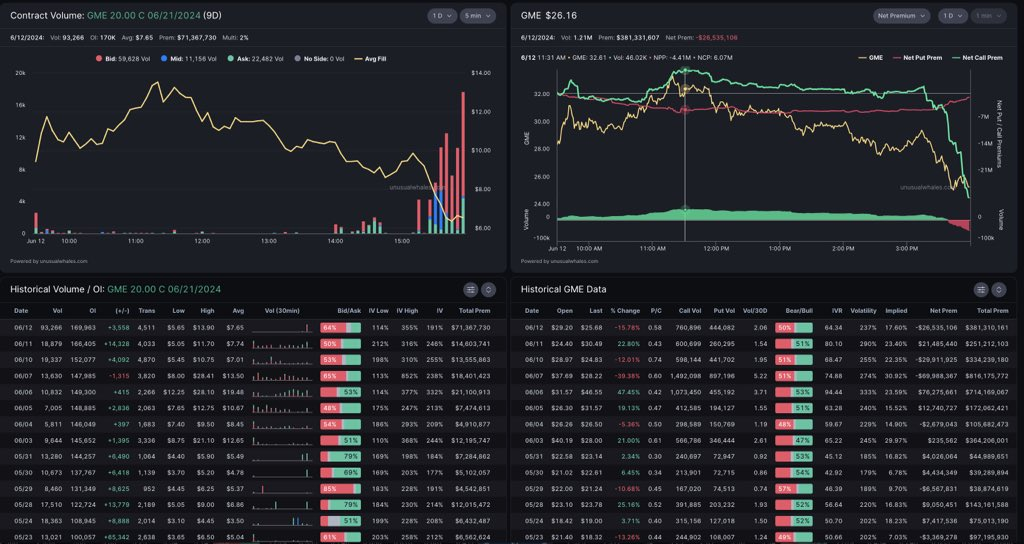Click the expand/collapse arrows icon in Historical Volume / OI
Screen dimensions: 1024x544
[488, 289]
